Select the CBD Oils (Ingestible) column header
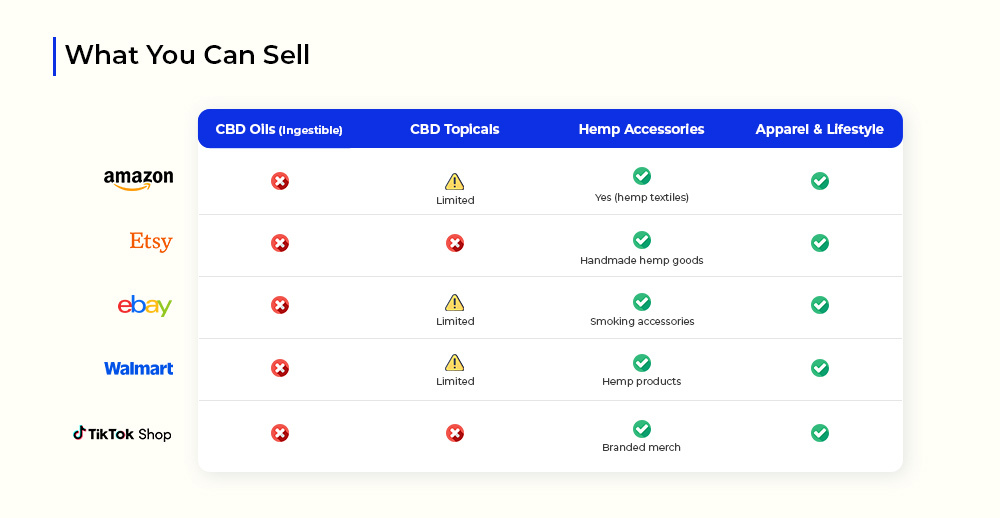Screen dimensions: 1000x518 coord(279,130)
